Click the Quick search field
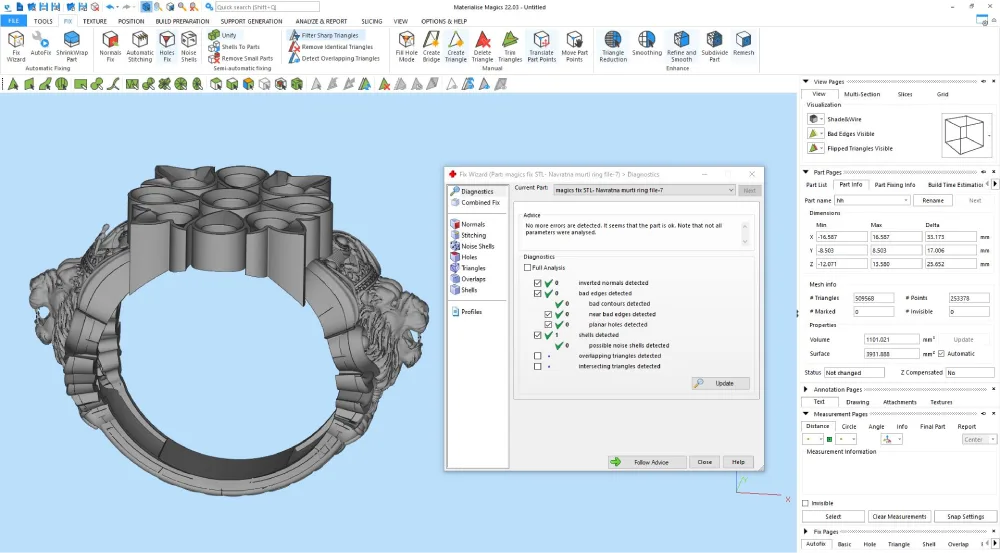 [x=267, y=7]
